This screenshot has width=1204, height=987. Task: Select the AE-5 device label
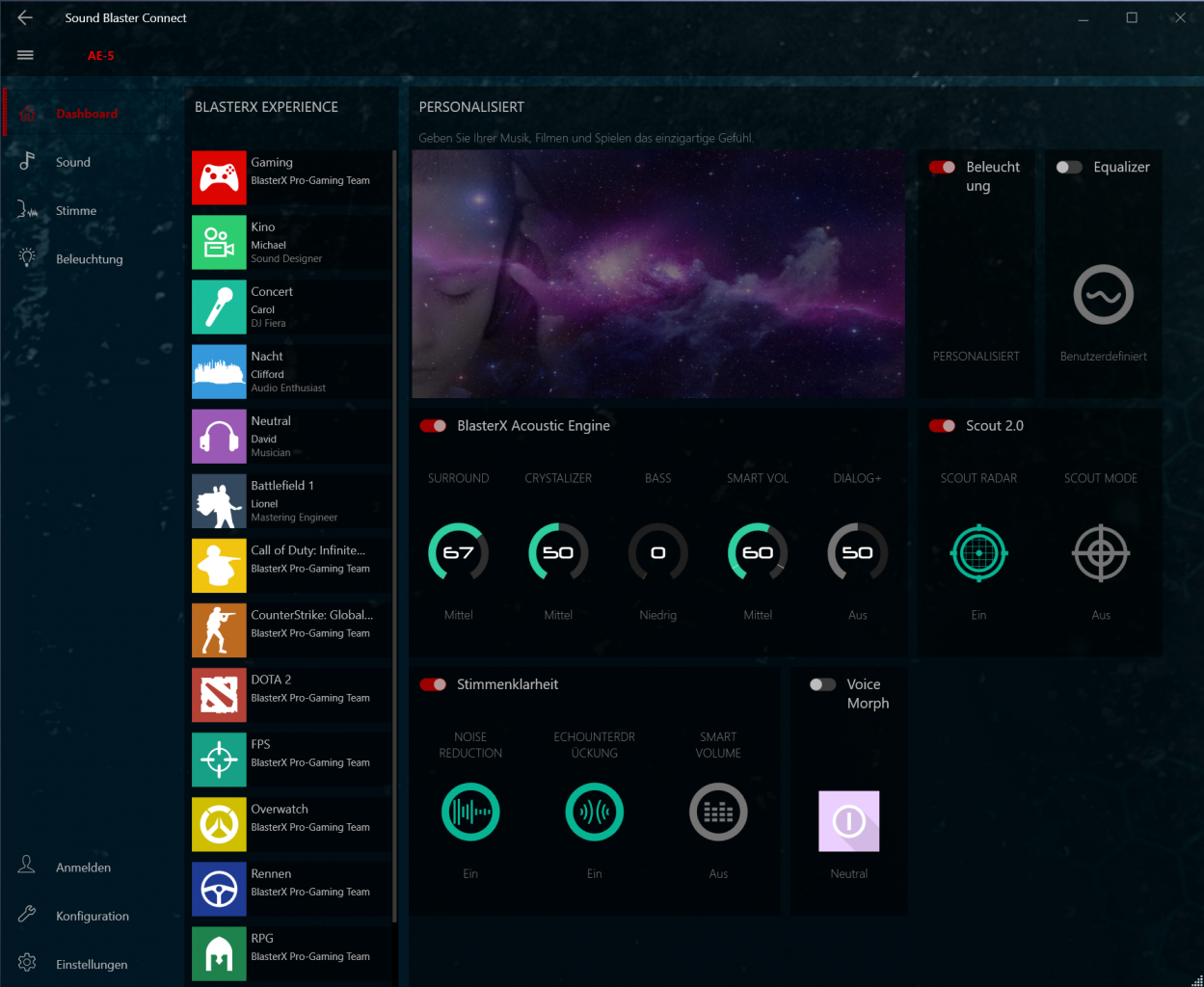click(101, 56)
